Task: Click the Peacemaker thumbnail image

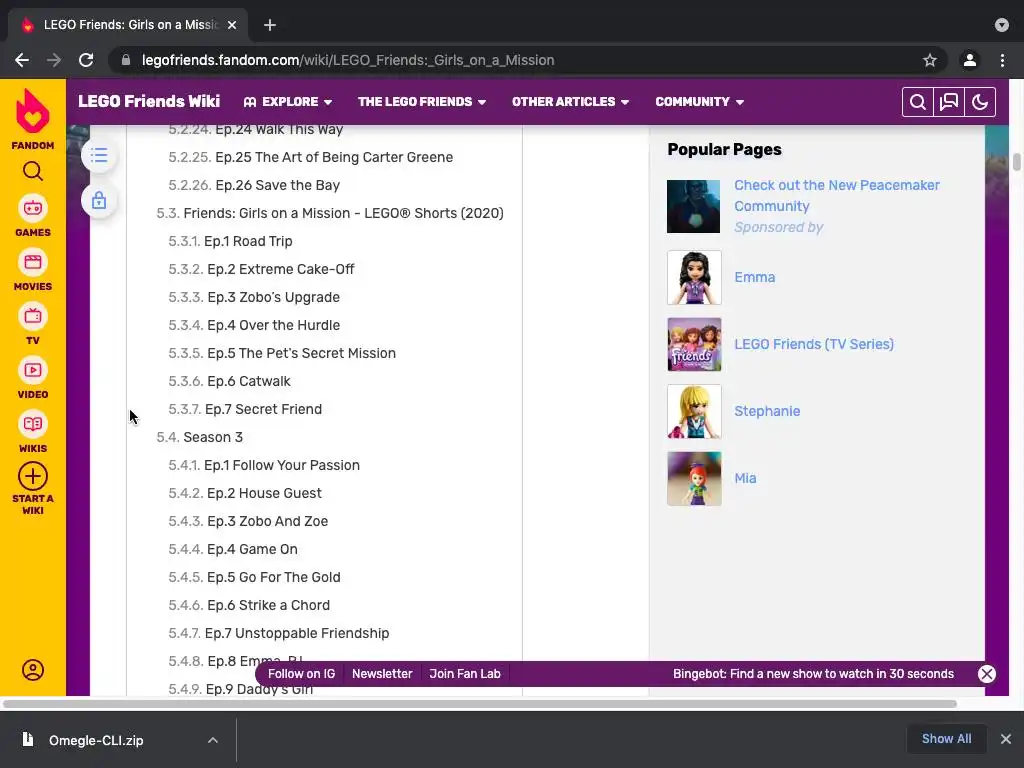Action: pyautogui.click(x=694, y=206)
